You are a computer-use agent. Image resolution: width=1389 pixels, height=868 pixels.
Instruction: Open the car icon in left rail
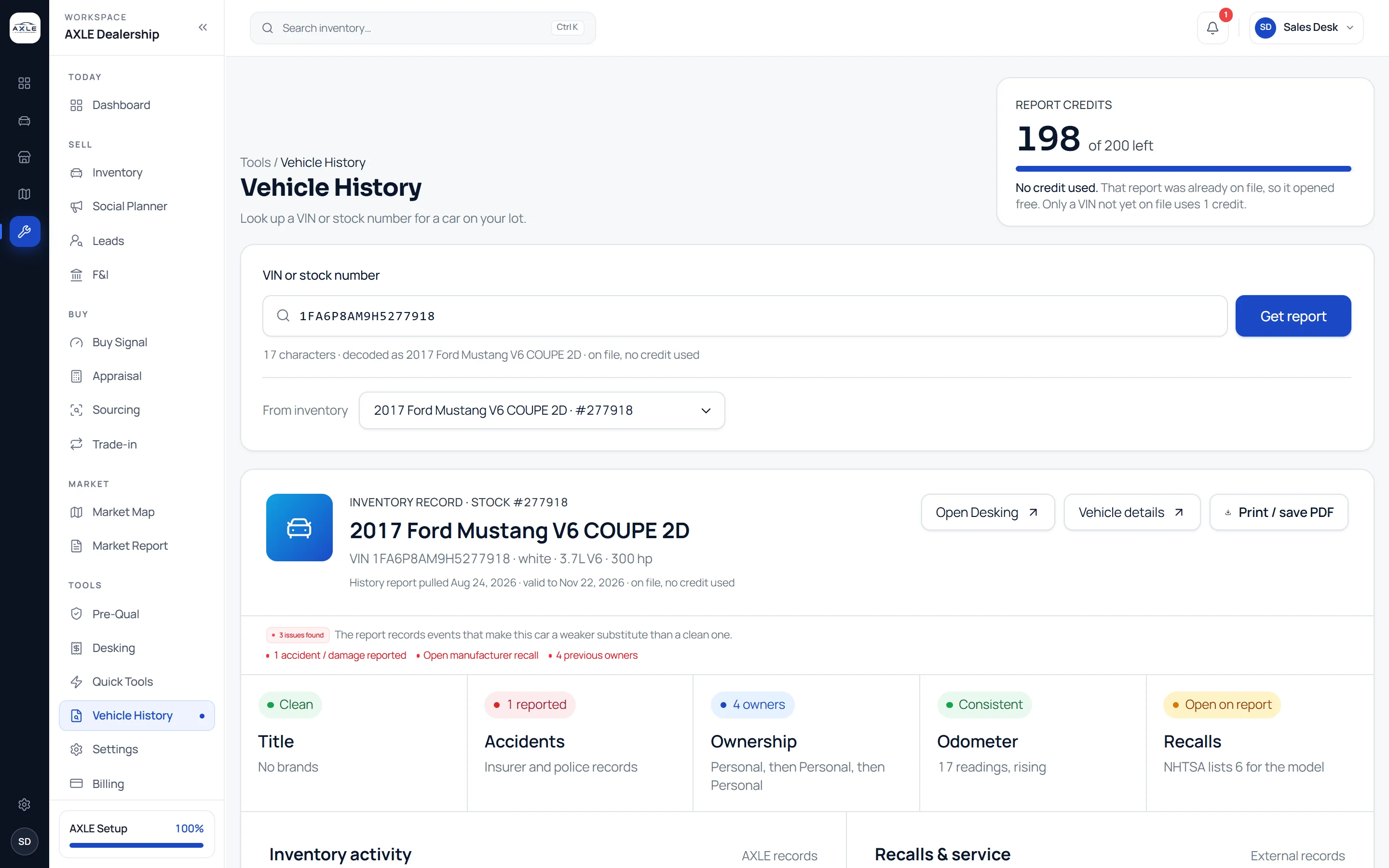coord(24,121)
